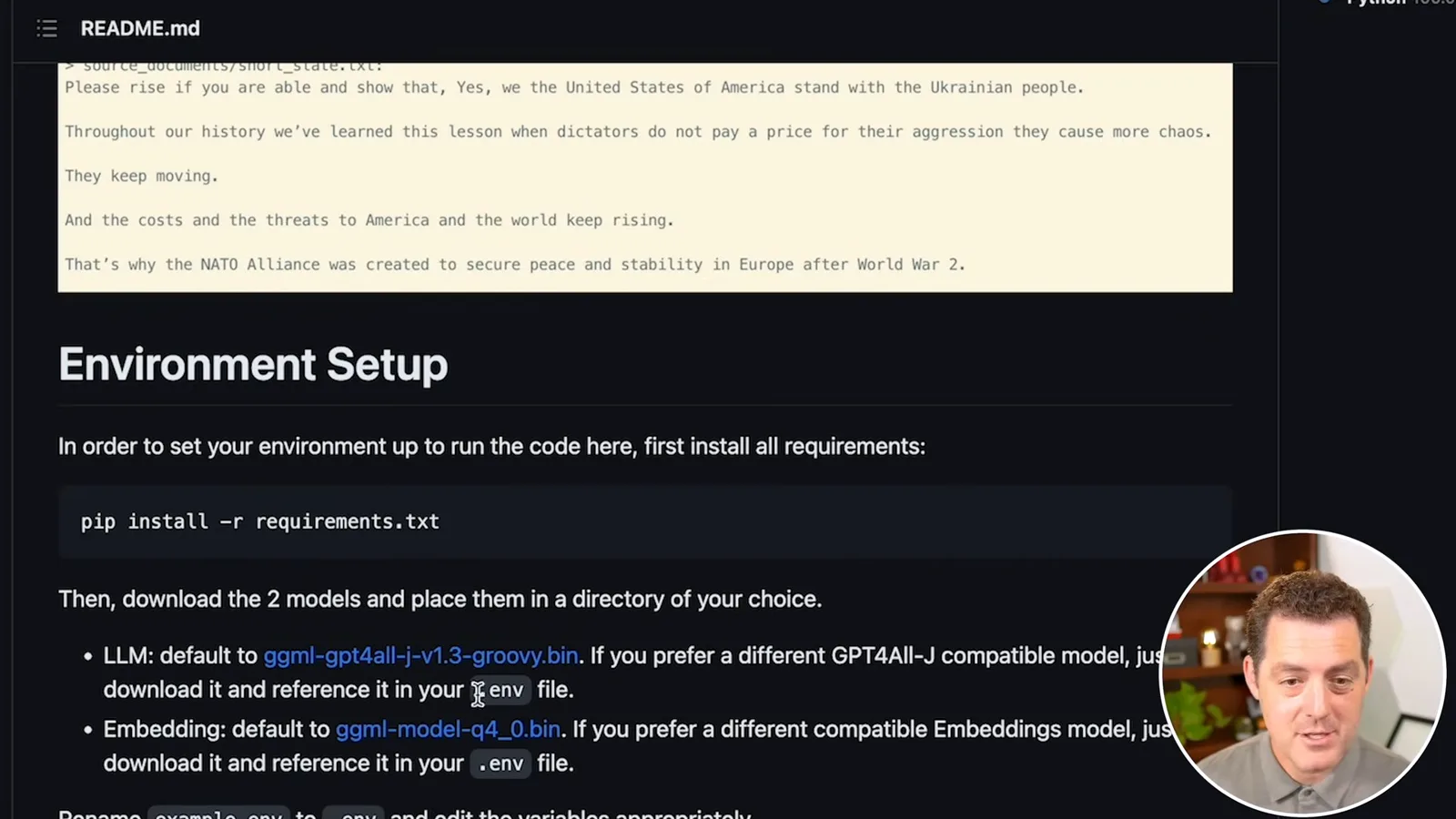
Task: Click the 'LLM: default to' bullet text
Action: click(180, 655)
